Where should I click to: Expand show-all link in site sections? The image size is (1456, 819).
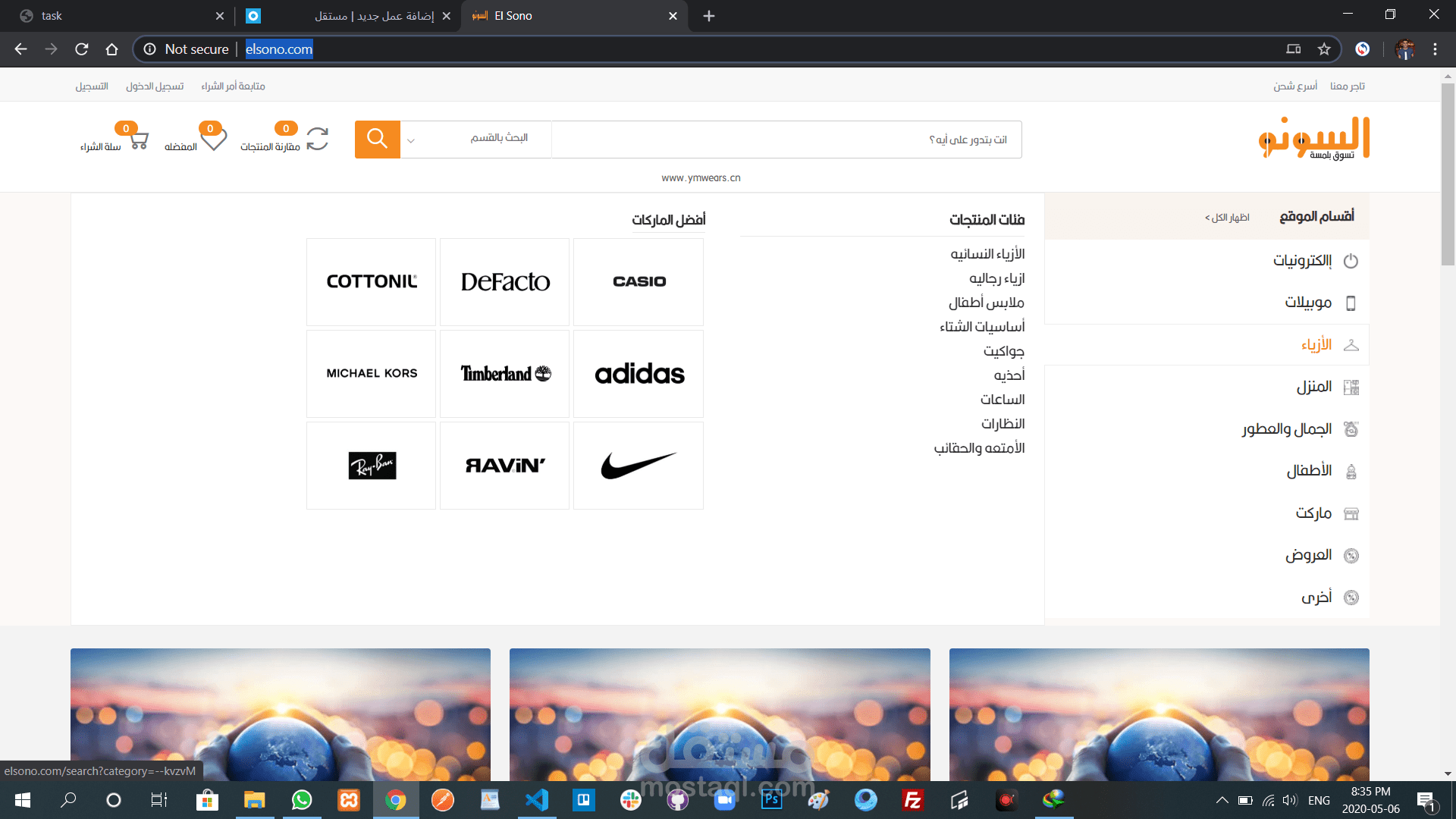[1227, 218]
